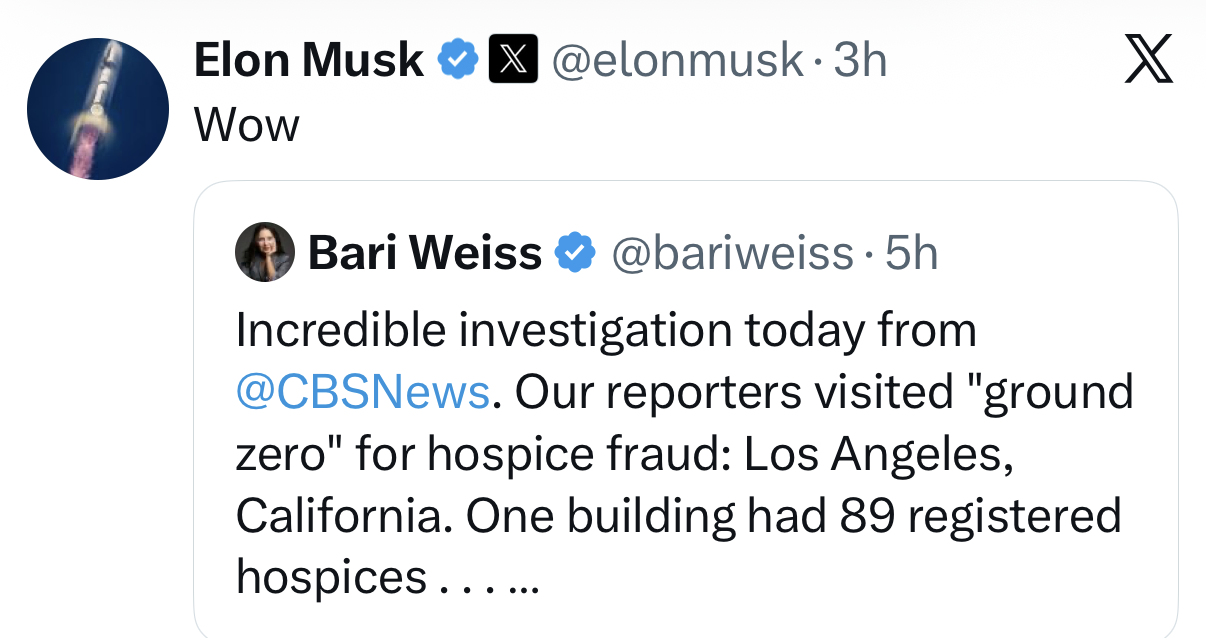Image resolution: width=1206 pixels, height=638 pixels.
Task: Click the word 'hospices' on last line
Action: (331, 578)
